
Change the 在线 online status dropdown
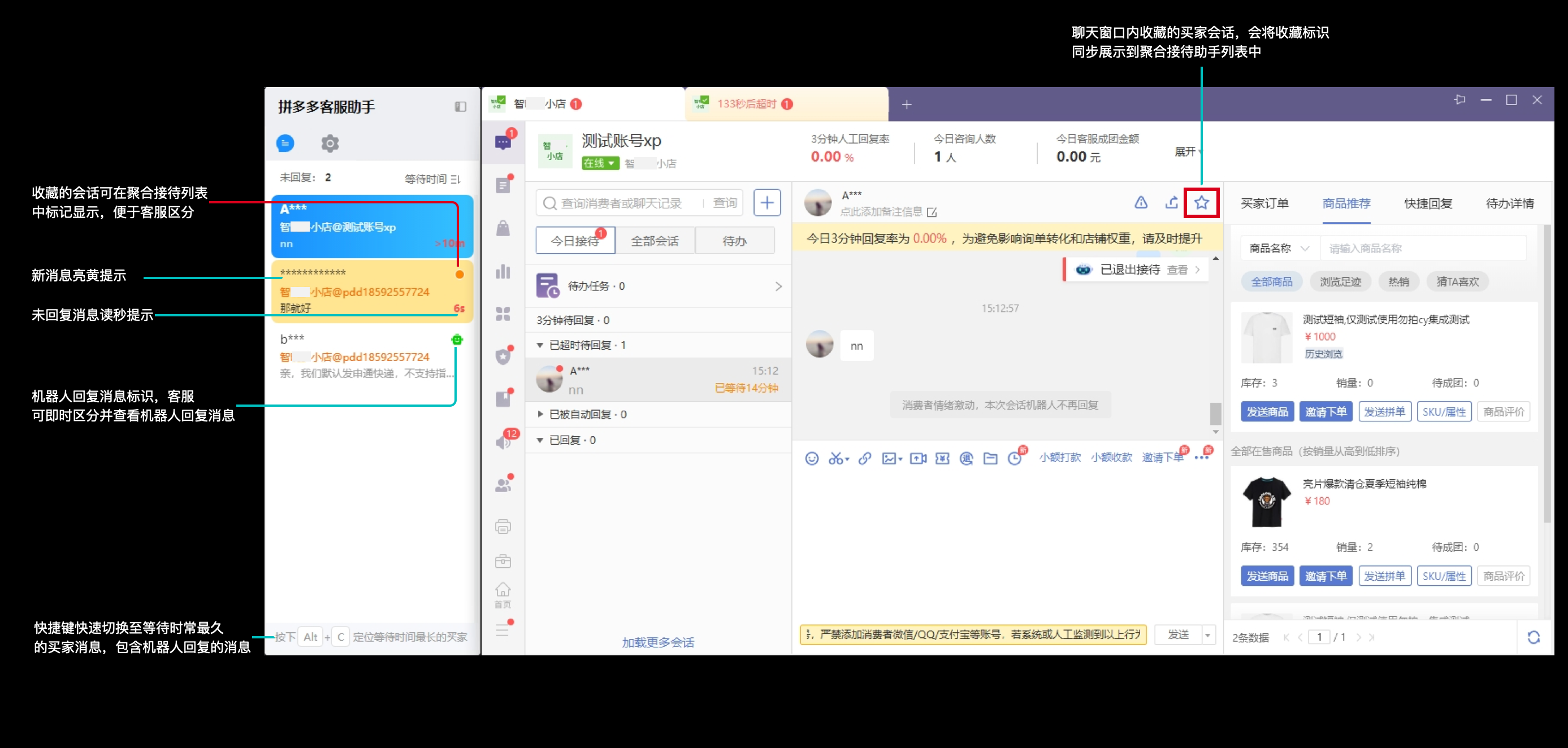tap(600, 163)
